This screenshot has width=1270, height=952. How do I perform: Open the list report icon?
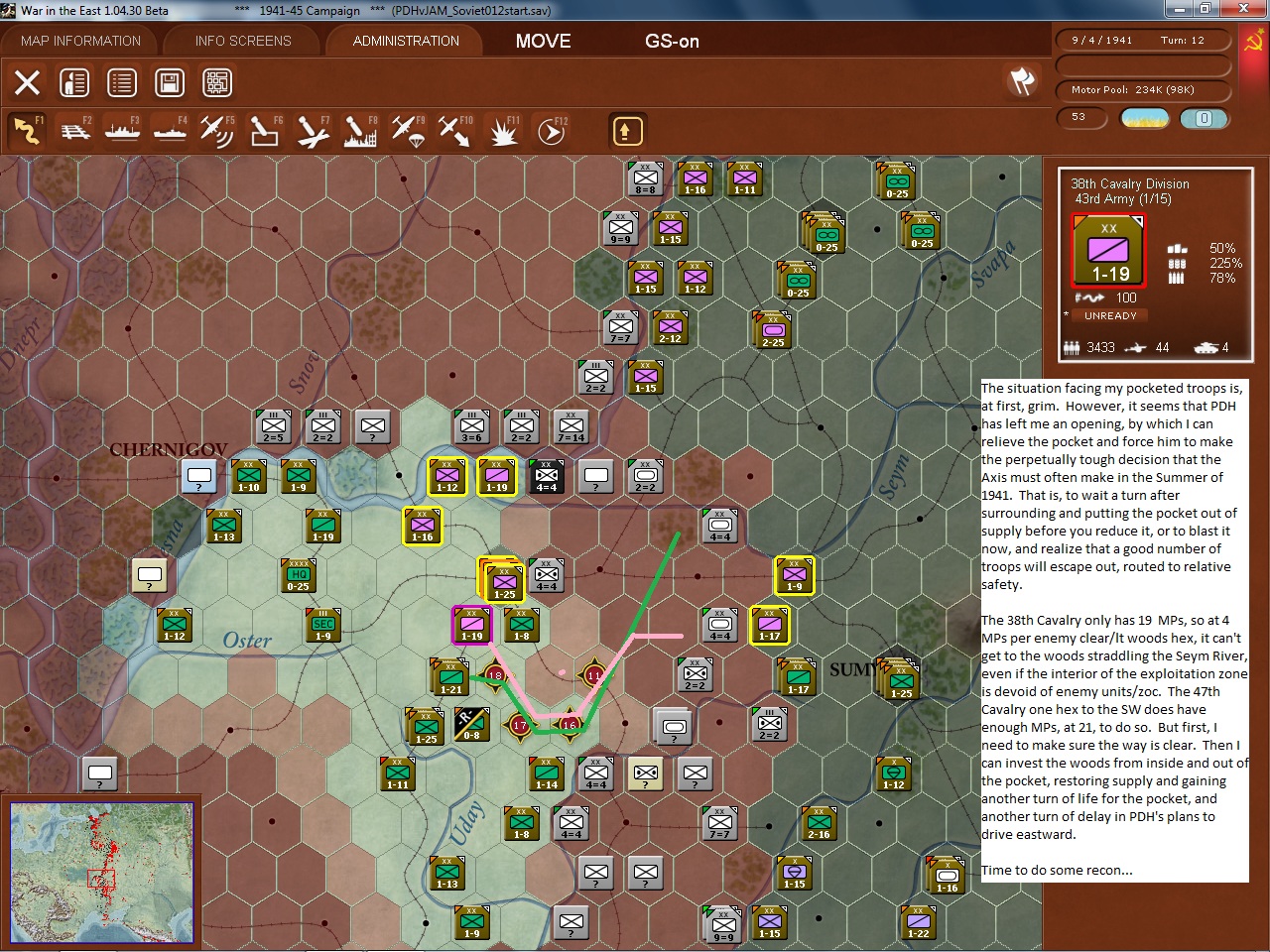tap(122, 82)
